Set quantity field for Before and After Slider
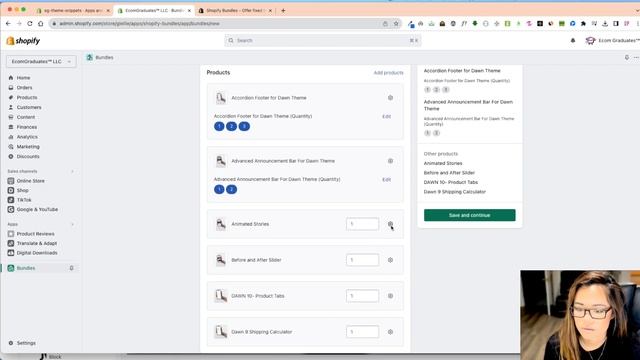 [362, 260]
